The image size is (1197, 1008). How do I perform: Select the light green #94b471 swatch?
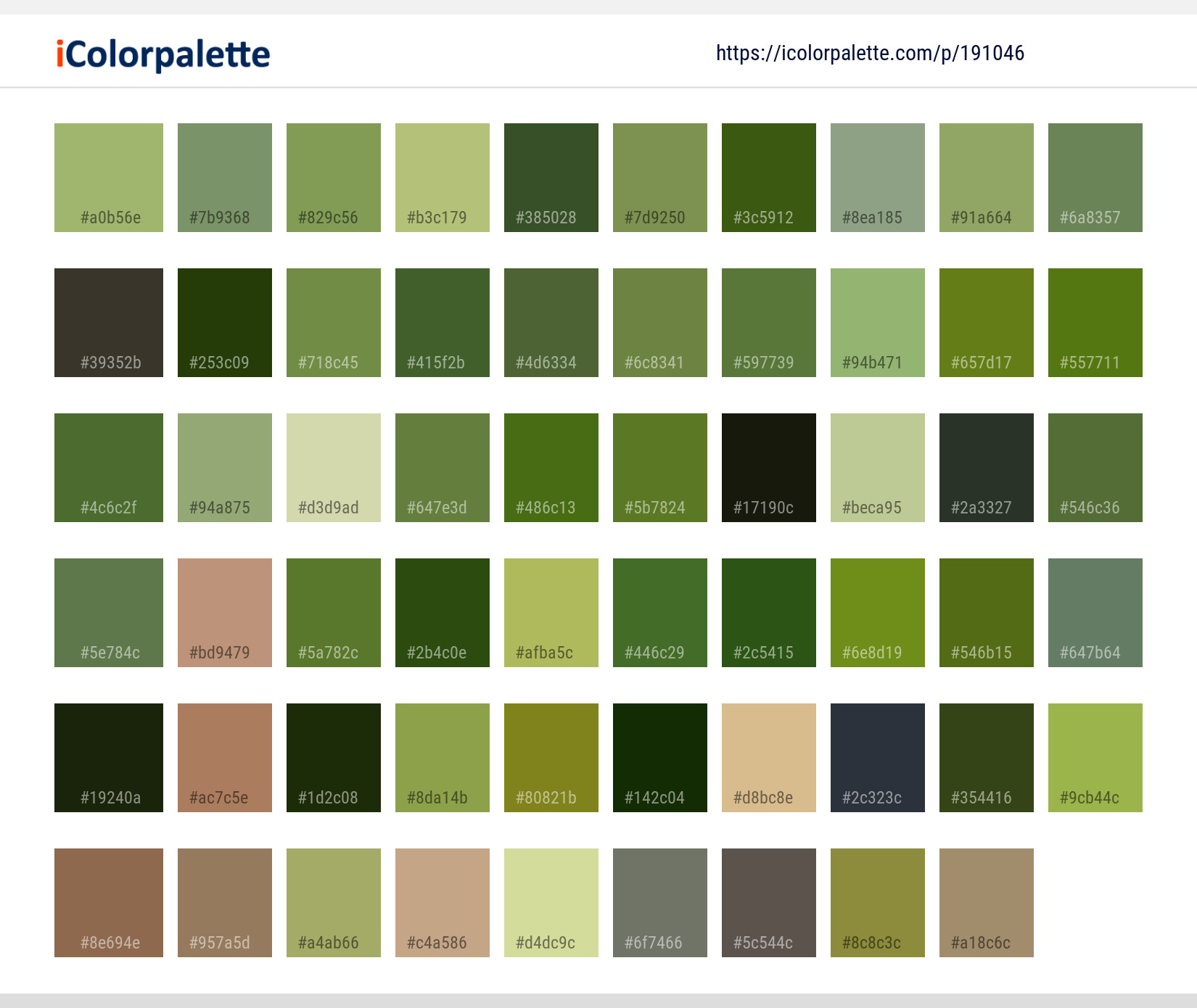pyautogui.click(x=878, y=323)
